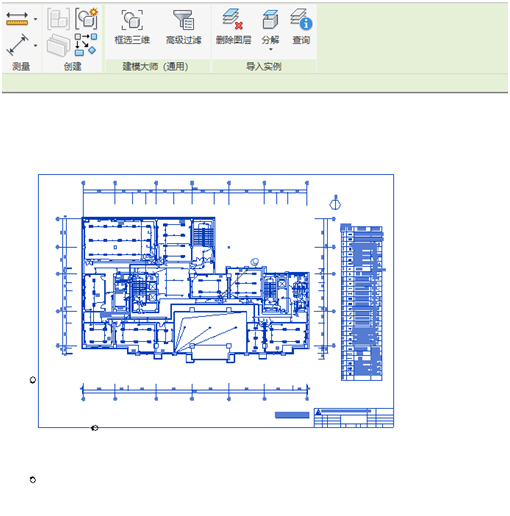Viewport: 510px width, 516px height.
Task: Click the north arrow symbol on the drawing
Action: click(x=335, y=203)
